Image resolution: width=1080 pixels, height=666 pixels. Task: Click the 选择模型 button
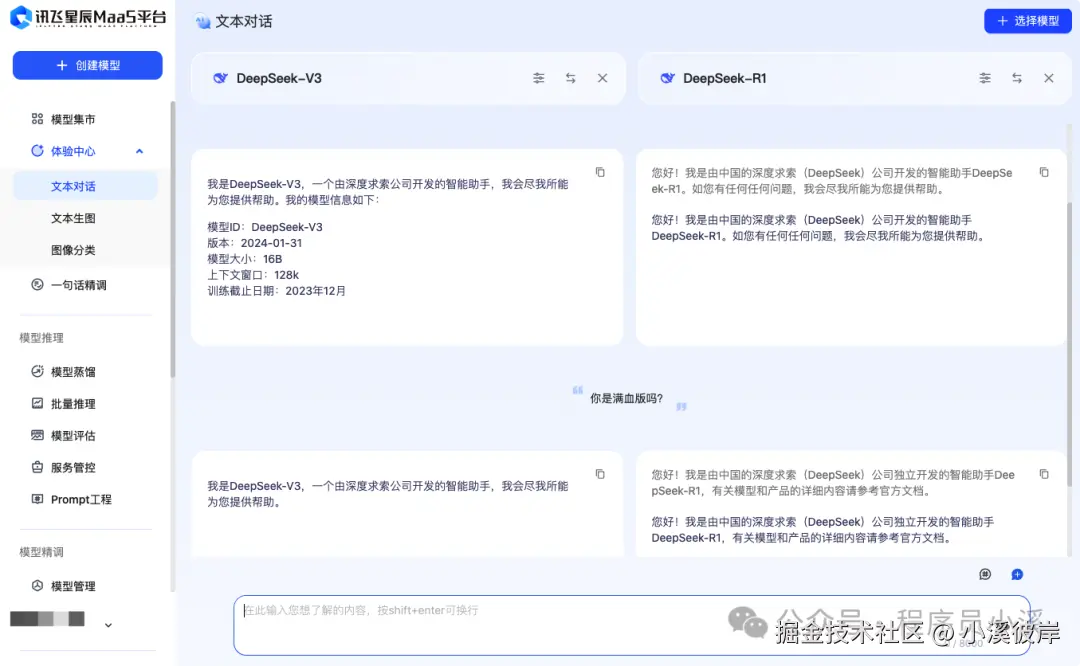(1027, 21)
